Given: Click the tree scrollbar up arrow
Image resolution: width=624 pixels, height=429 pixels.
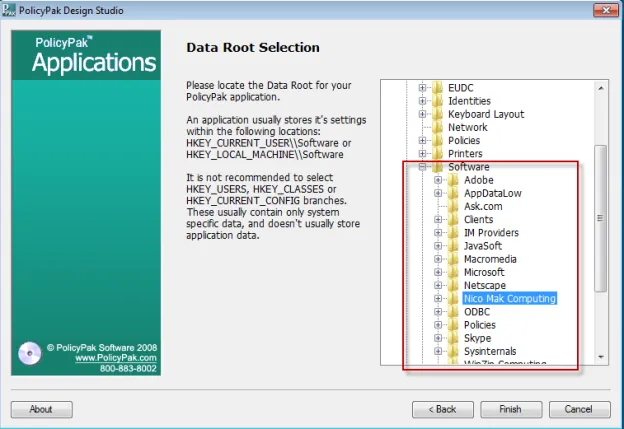Looking at the screenshot, I should (x=601, y=88).
